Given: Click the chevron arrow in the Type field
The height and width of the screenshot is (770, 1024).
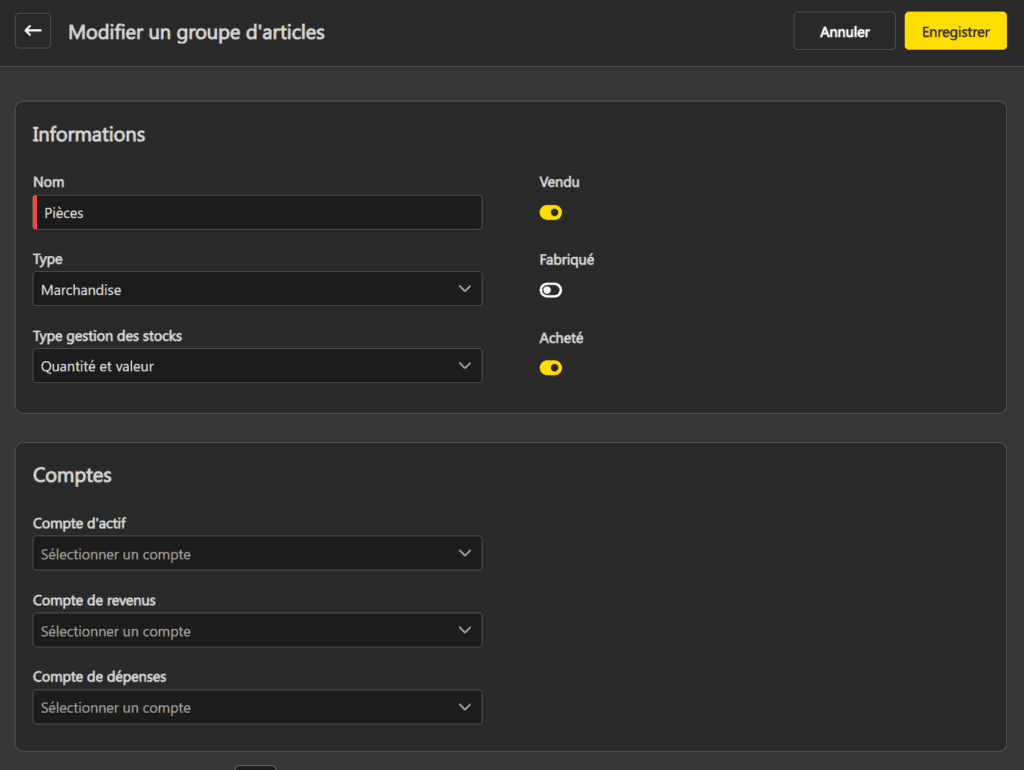Looking at the screenshot, I should 464,289.
